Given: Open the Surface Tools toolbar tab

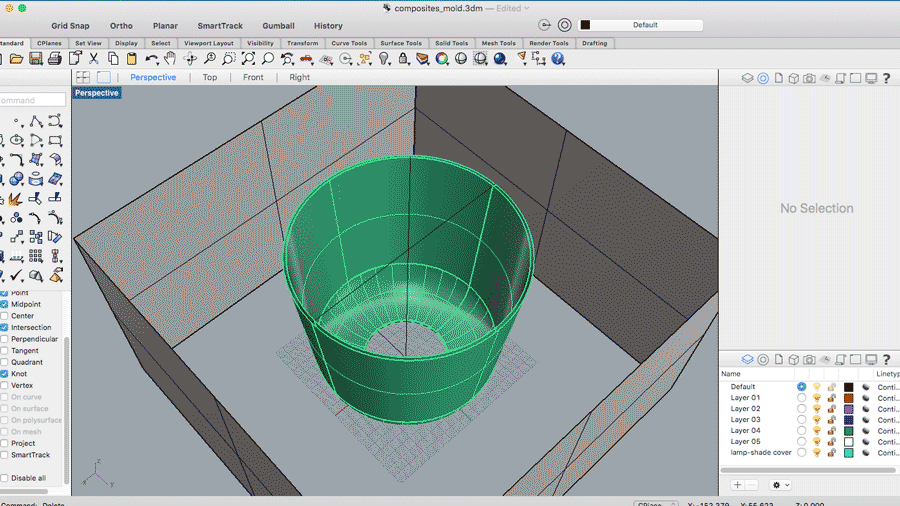Looking at the screenshot, I should pos(400,43).
